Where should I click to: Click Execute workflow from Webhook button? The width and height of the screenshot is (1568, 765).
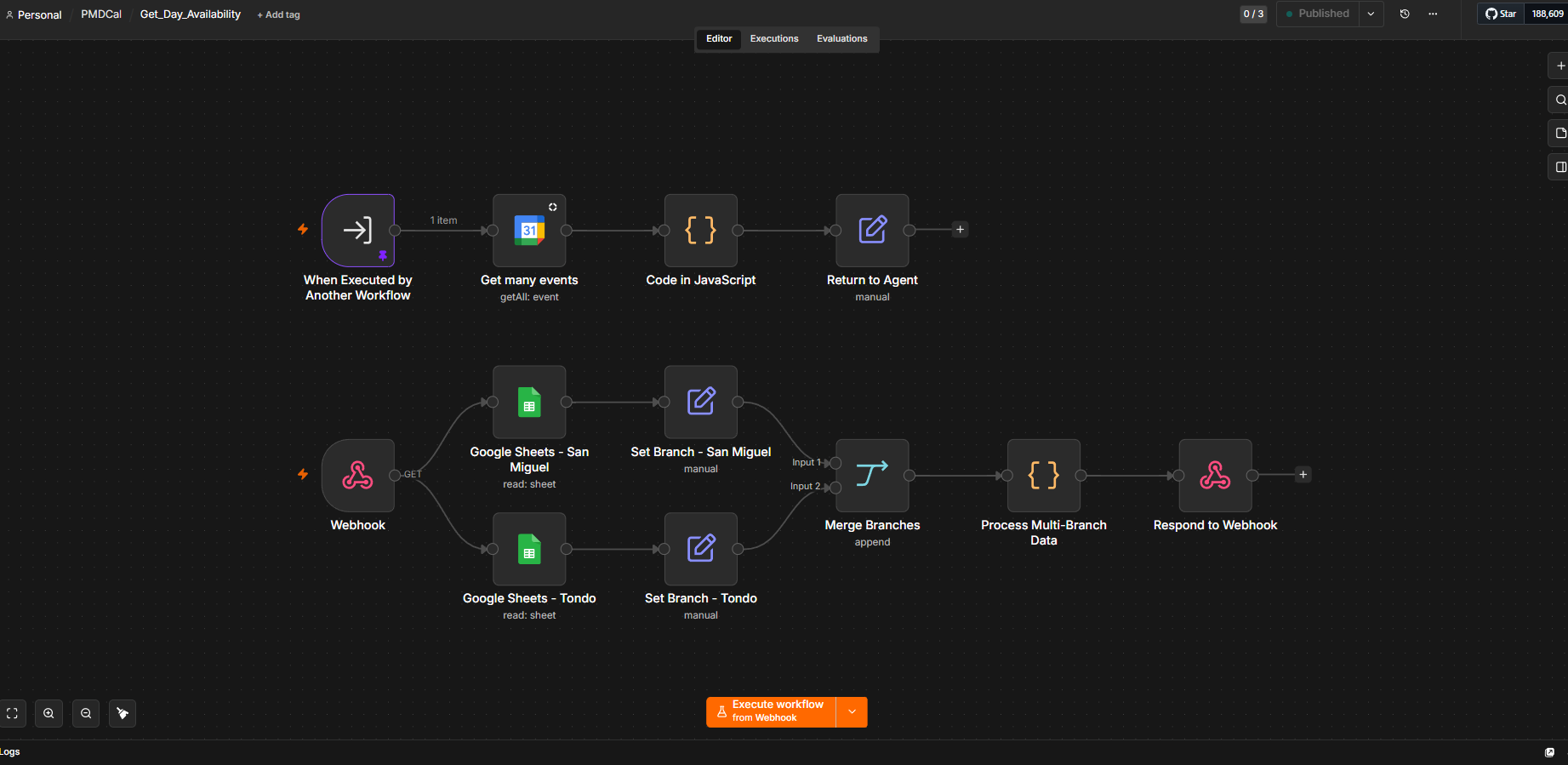(x=771, y=711)
